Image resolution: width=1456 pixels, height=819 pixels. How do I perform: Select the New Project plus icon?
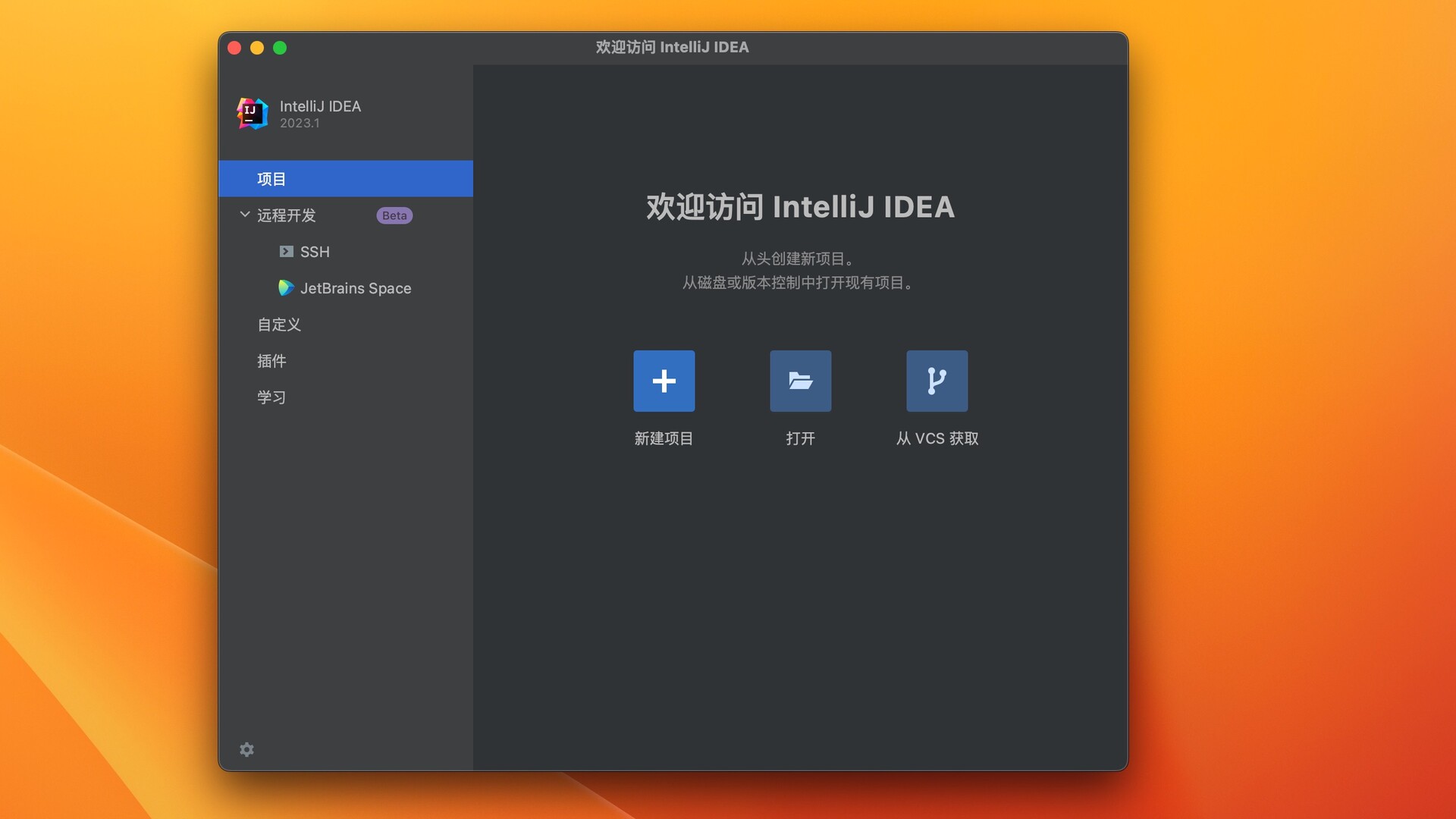pos(664,381)
